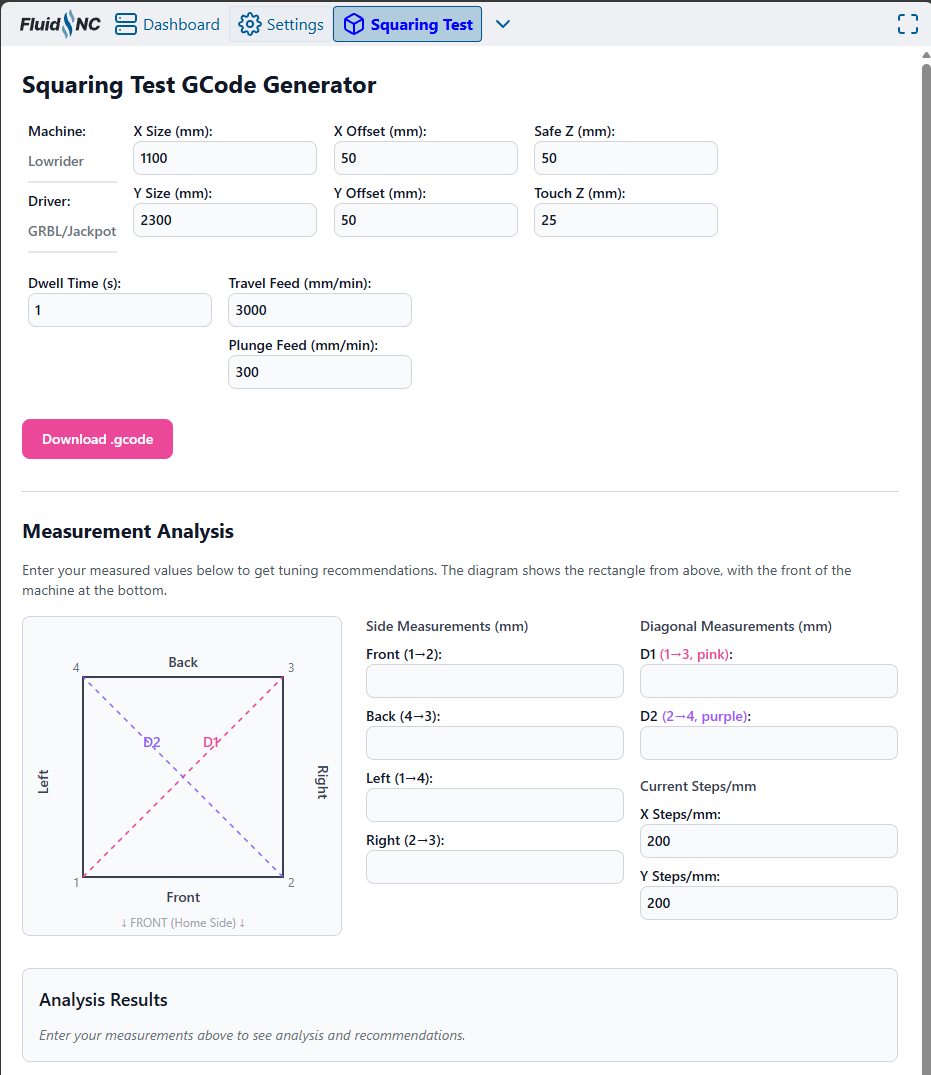The width and height of the screenshot is (931, 1075).
Task: Select the Dwell Time field
Action: click(120, 310)
